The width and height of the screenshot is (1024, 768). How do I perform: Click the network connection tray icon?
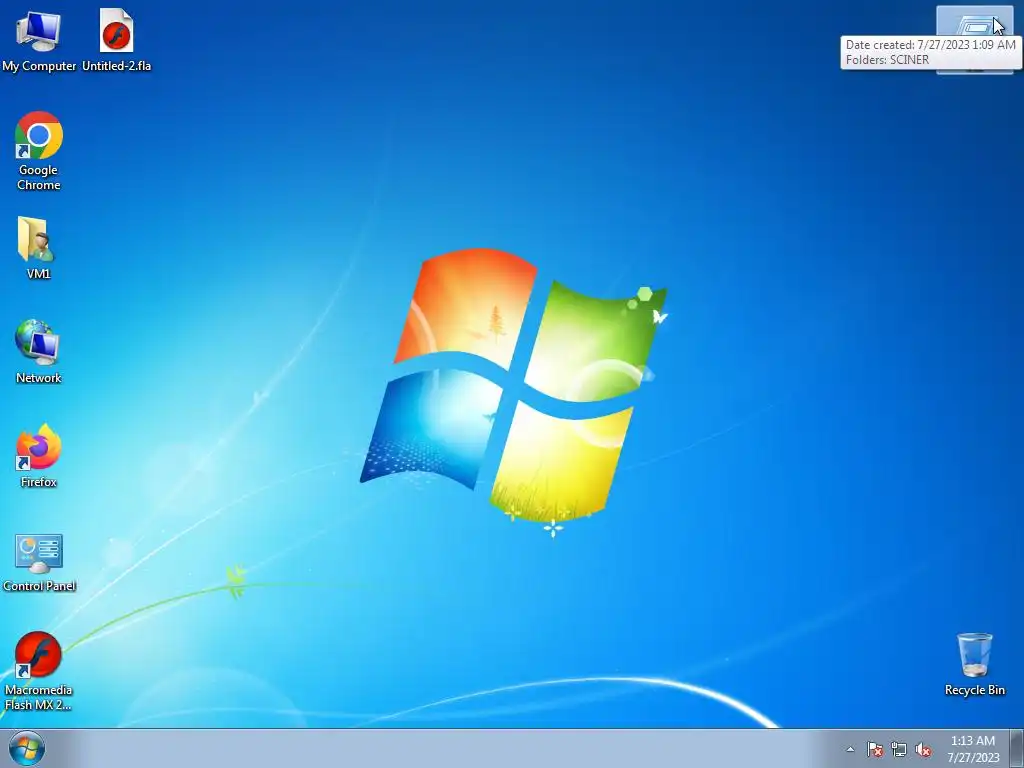tap(899, 749)
